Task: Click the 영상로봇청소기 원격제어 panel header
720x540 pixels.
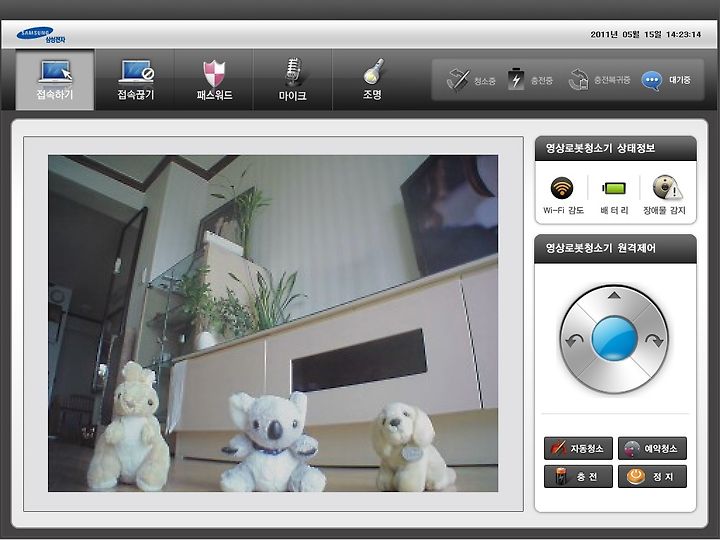Action: [x=615, y=248]
